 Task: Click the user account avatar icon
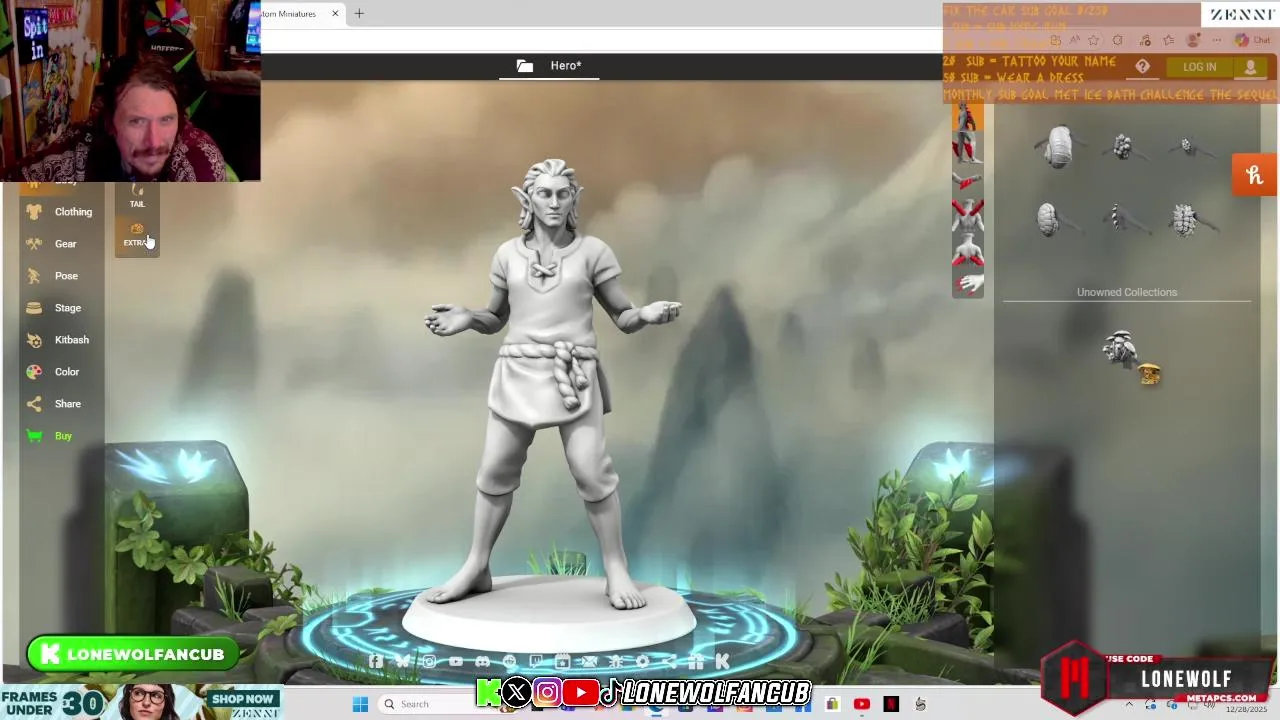click(1250, 67)
